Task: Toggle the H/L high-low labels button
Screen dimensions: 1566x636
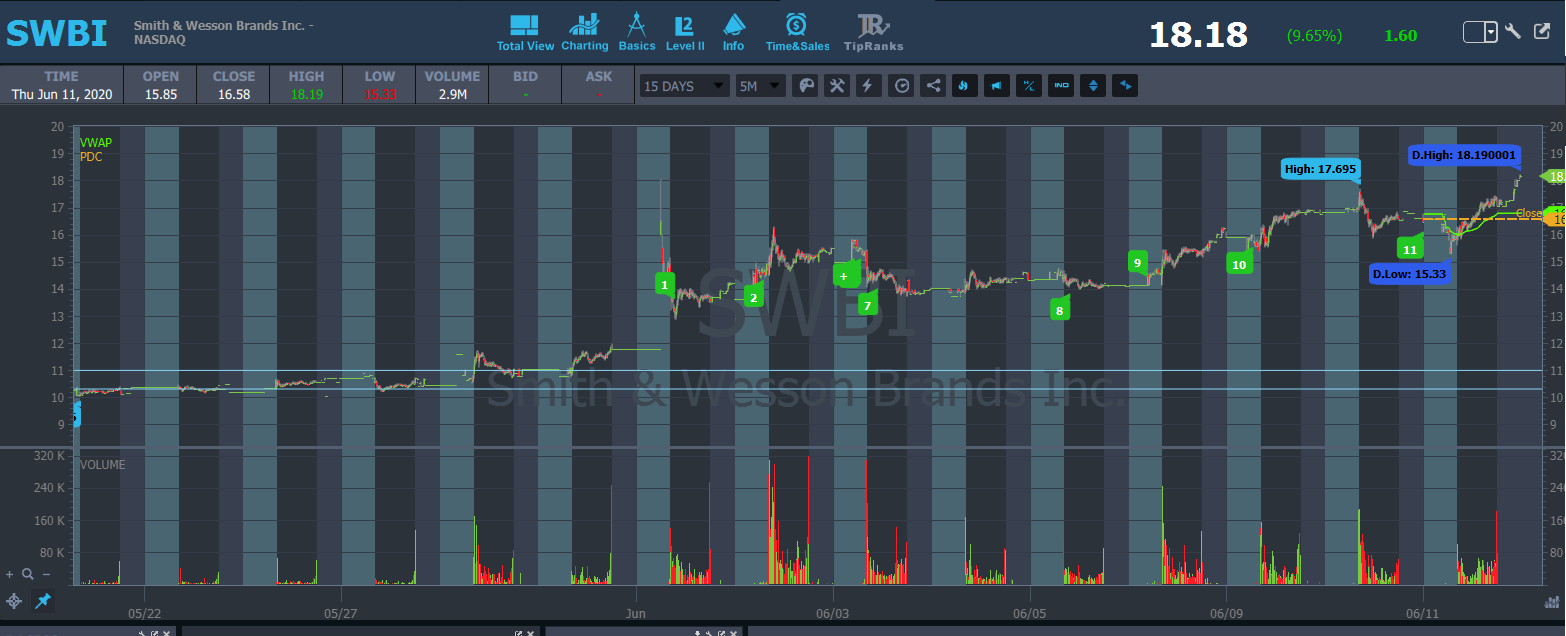Action: coord(1028,86)
